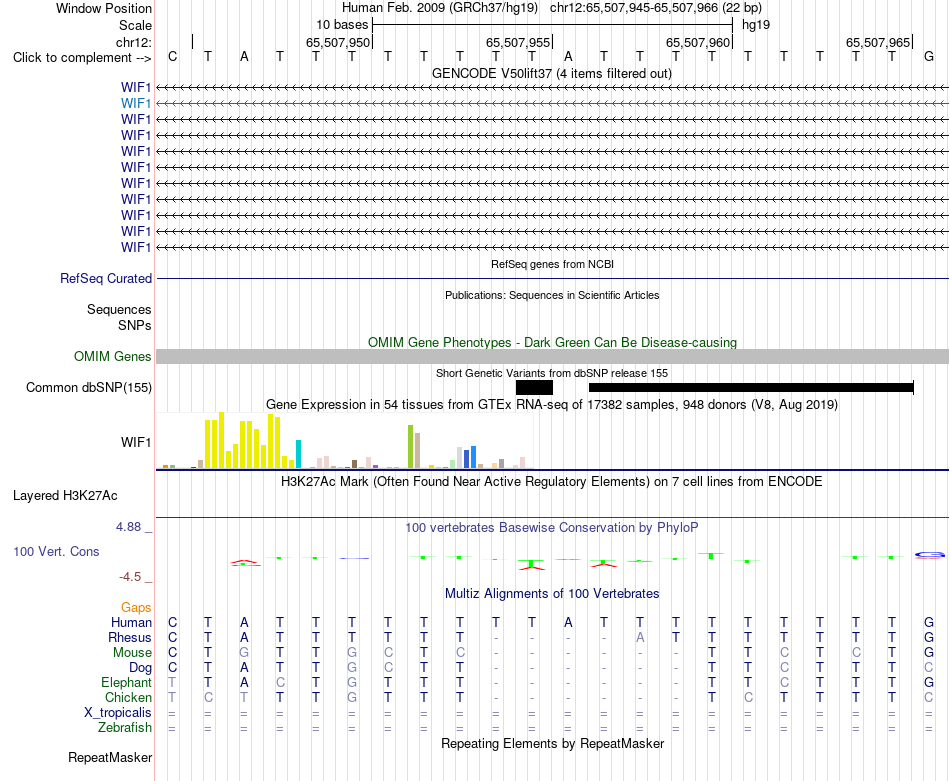The image size is (950, 781).
Task: Select the Mouse alignment row label
Action: point(132,653)
